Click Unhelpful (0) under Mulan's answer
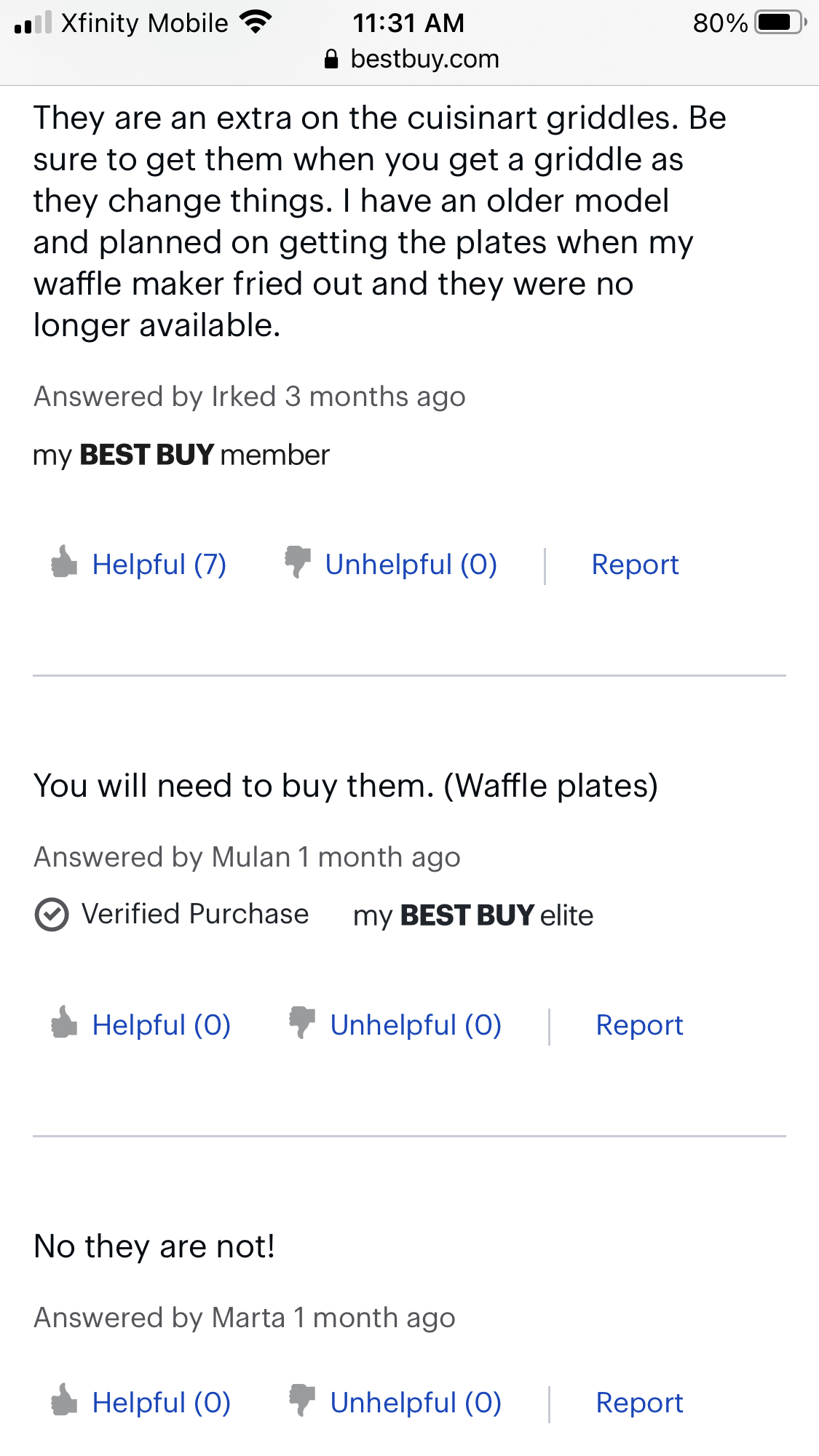The width and height of the screenshot is (819, 1456). [x=415, y=1025]
